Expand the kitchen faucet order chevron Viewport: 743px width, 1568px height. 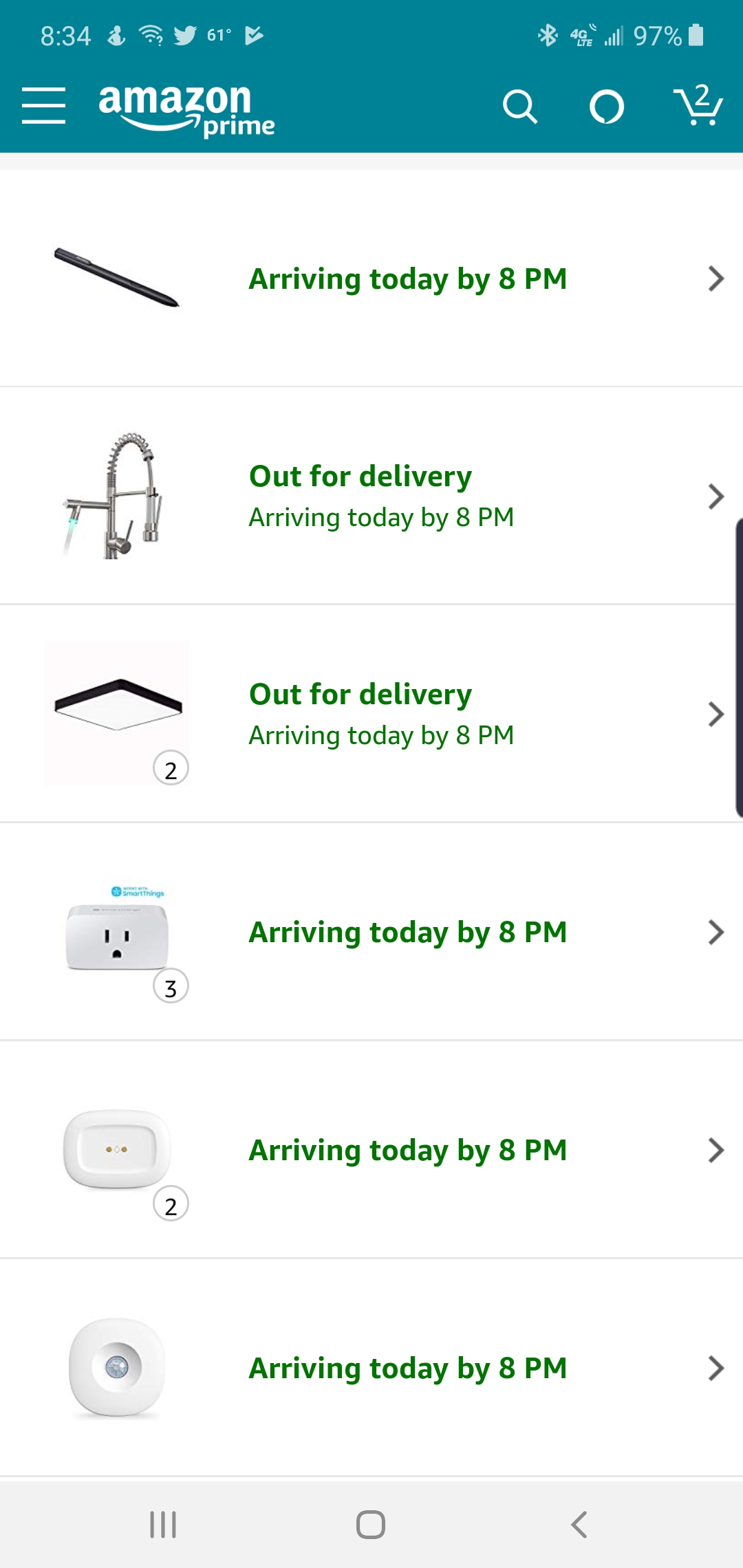715,496
